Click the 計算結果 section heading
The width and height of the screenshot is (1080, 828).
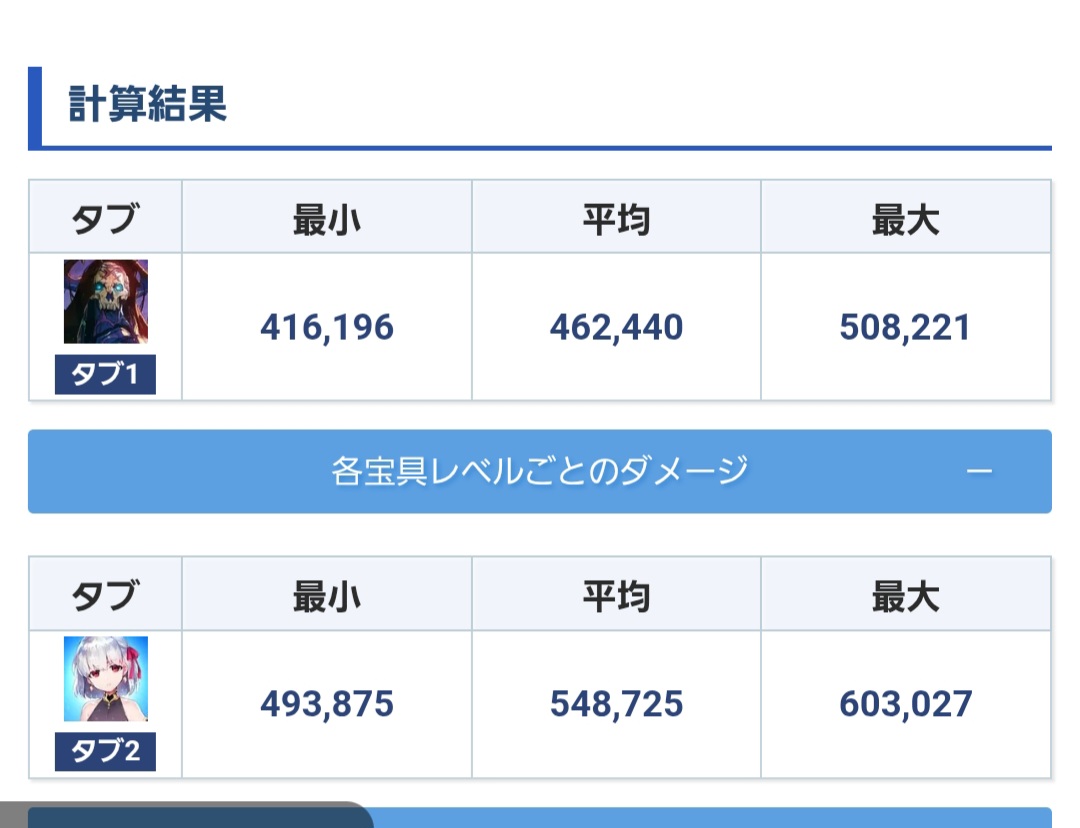147,105
